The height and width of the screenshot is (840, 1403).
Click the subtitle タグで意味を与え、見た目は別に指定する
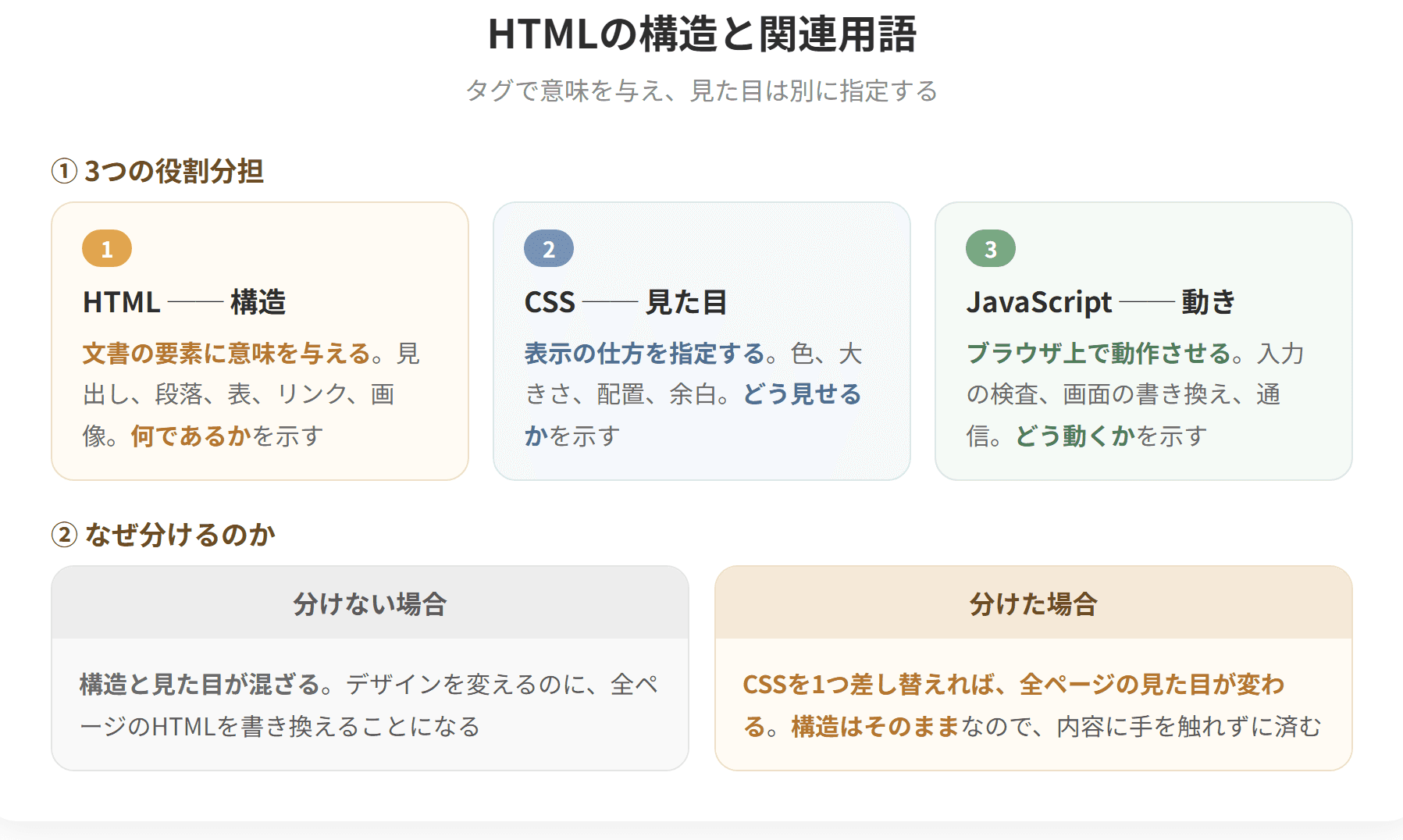[702, 91]
